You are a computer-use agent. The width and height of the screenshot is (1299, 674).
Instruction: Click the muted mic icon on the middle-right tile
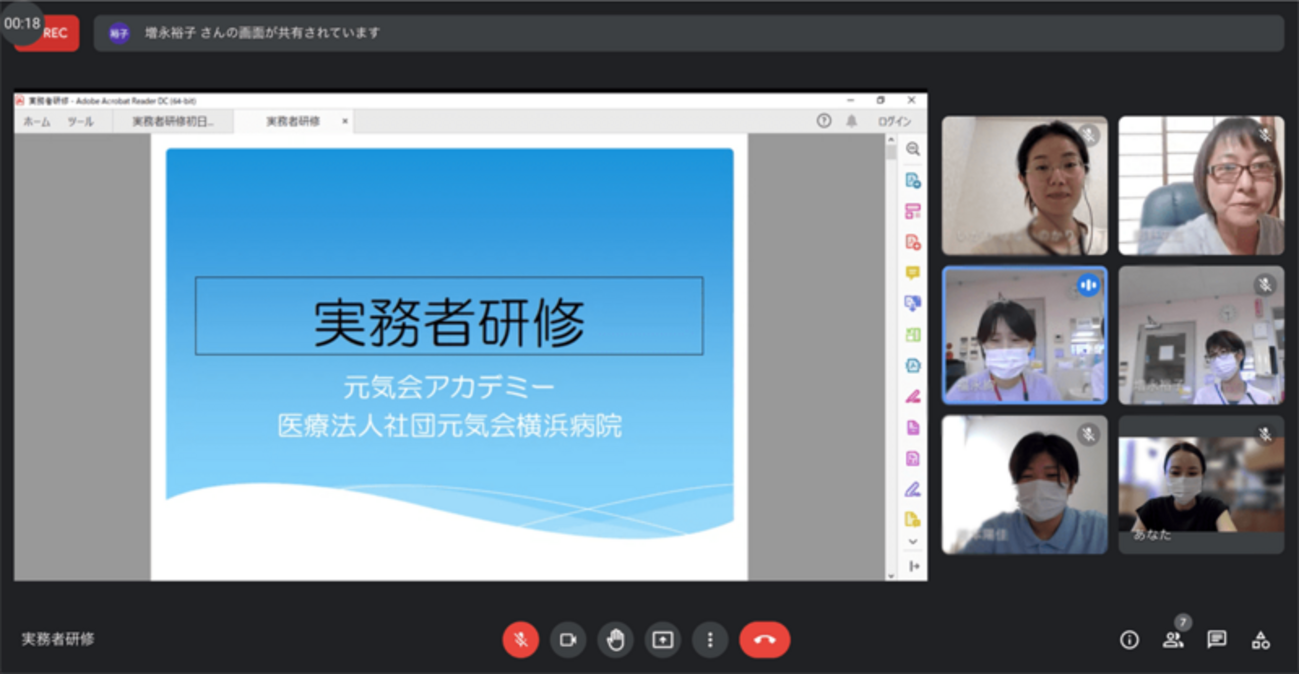pyautogui.click(x=1265, y=286)
